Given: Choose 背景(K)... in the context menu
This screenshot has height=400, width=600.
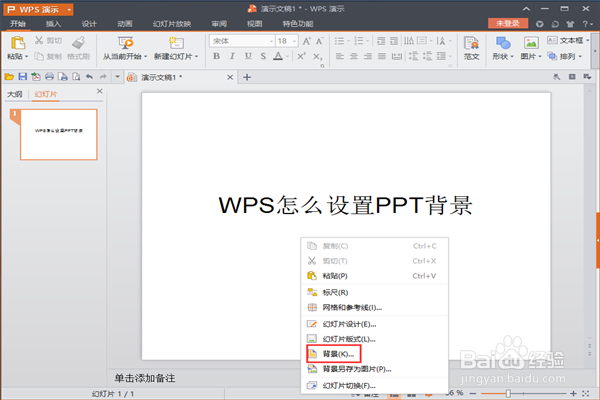Looking at the screenshot, I should click(x=374, y=354).
